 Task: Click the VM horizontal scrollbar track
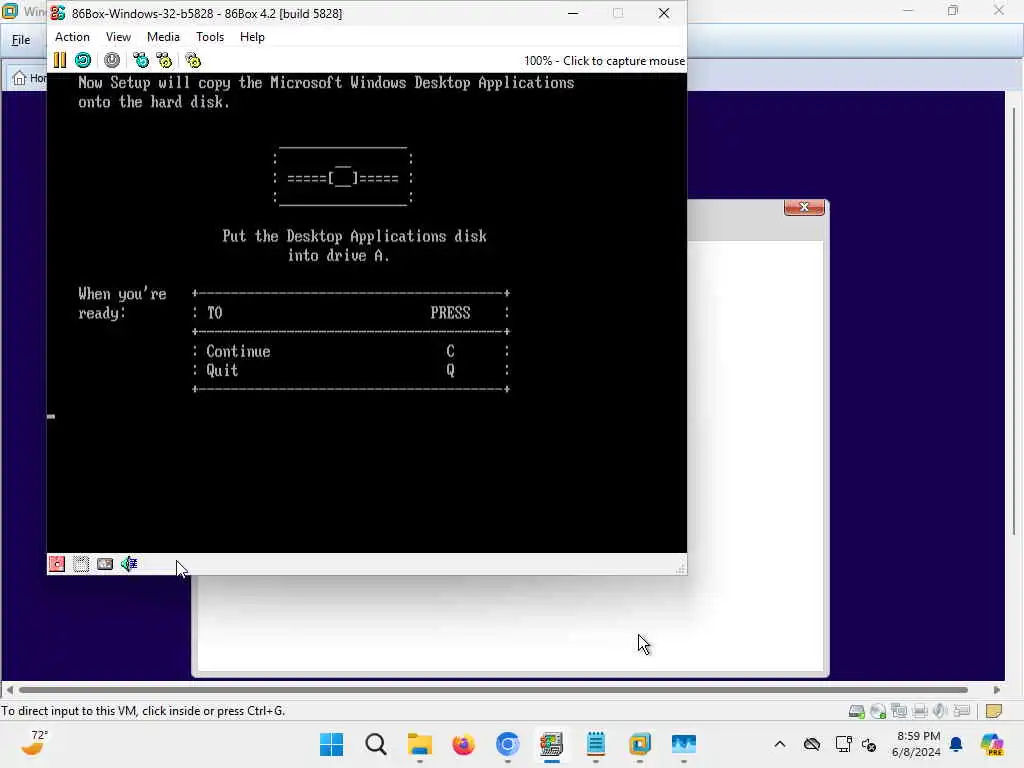[x=493, y=690]
